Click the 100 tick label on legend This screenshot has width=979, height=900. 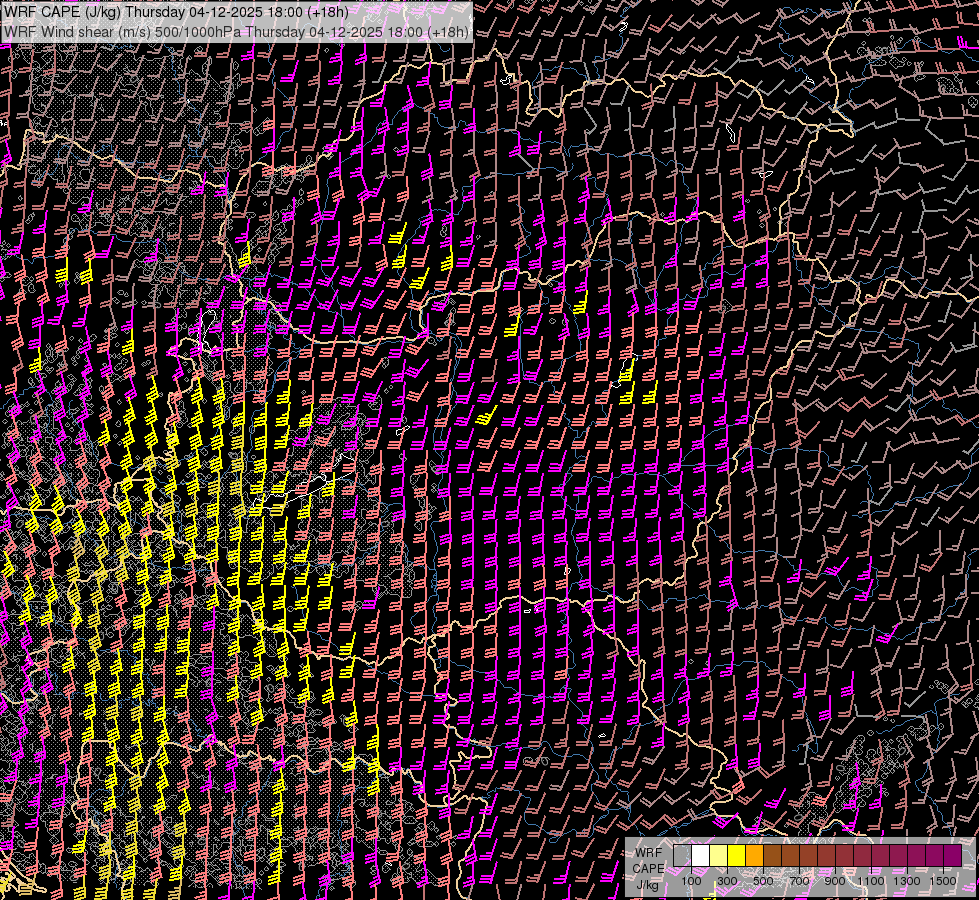[691, 881]
